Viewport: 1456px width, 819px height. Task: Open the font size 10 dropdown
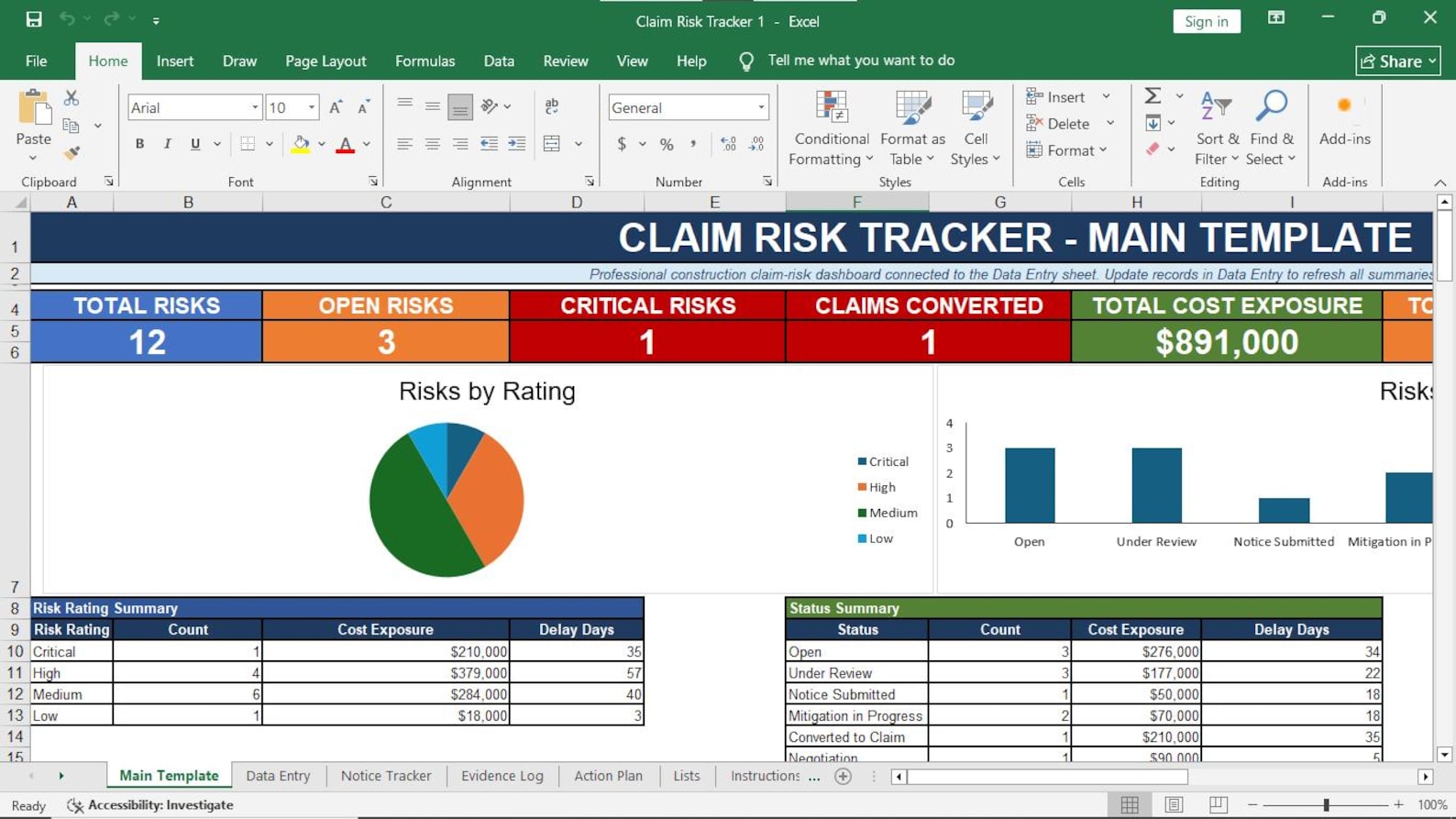pos(312,107)
